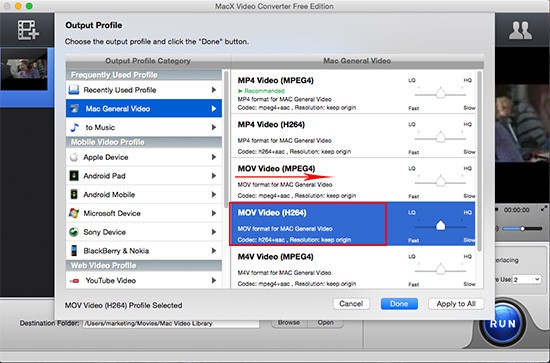Click the Add Video film icon
Screen dimensions: 550x363
(x=28, y=30)
